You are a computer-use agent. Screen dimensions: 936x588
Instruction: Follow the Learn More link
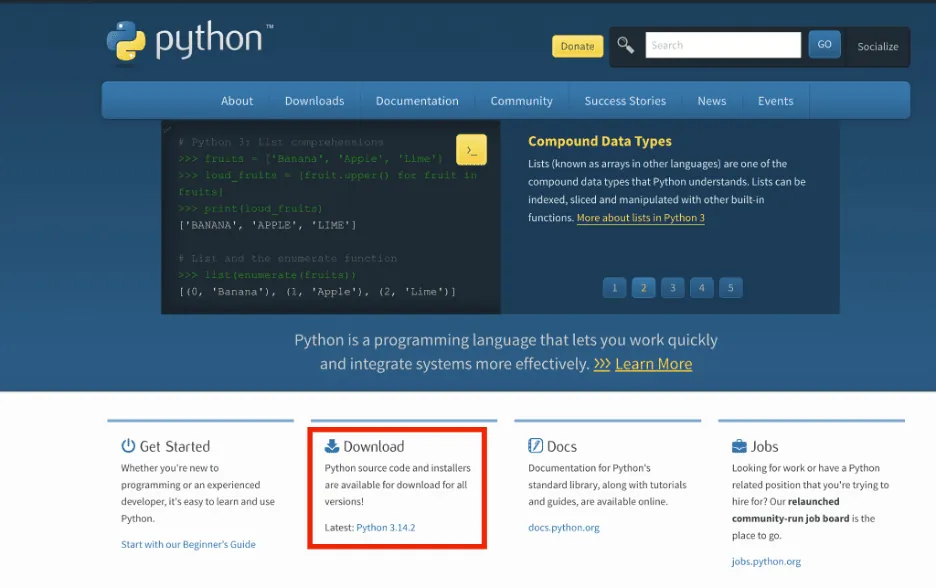point(653,364)
